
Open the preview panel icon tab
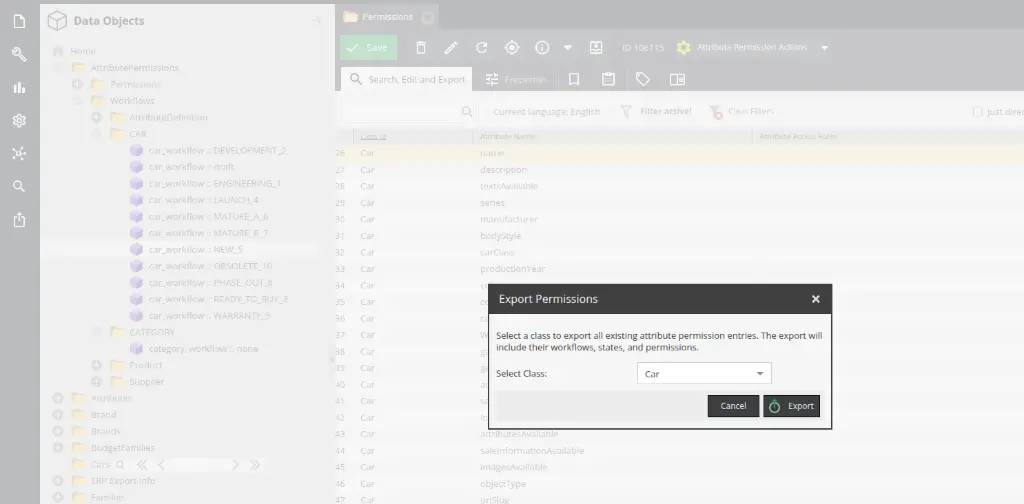tap(677, 79)
